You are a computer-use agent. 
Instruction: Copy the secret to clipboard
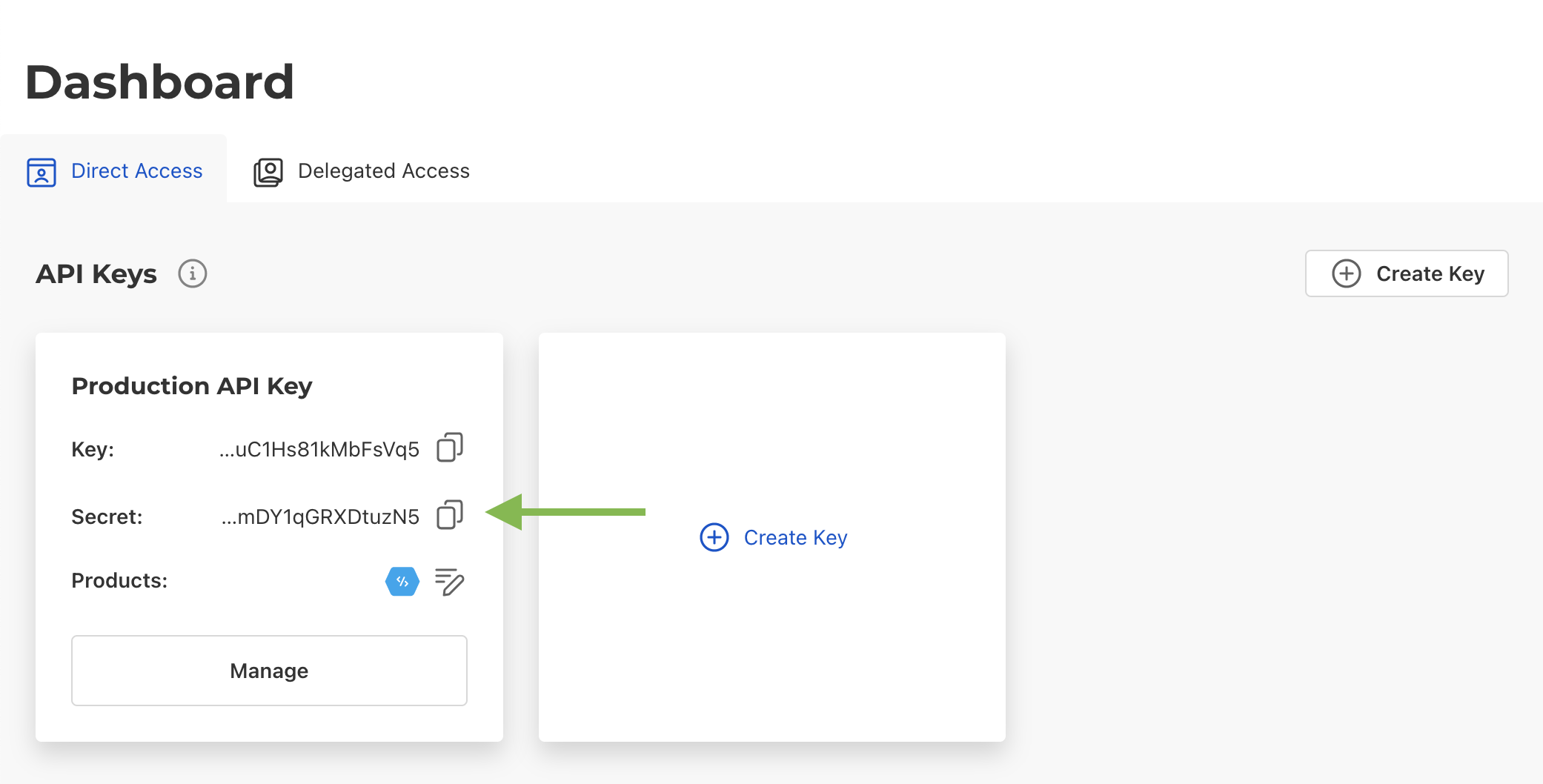coord(449,515)
